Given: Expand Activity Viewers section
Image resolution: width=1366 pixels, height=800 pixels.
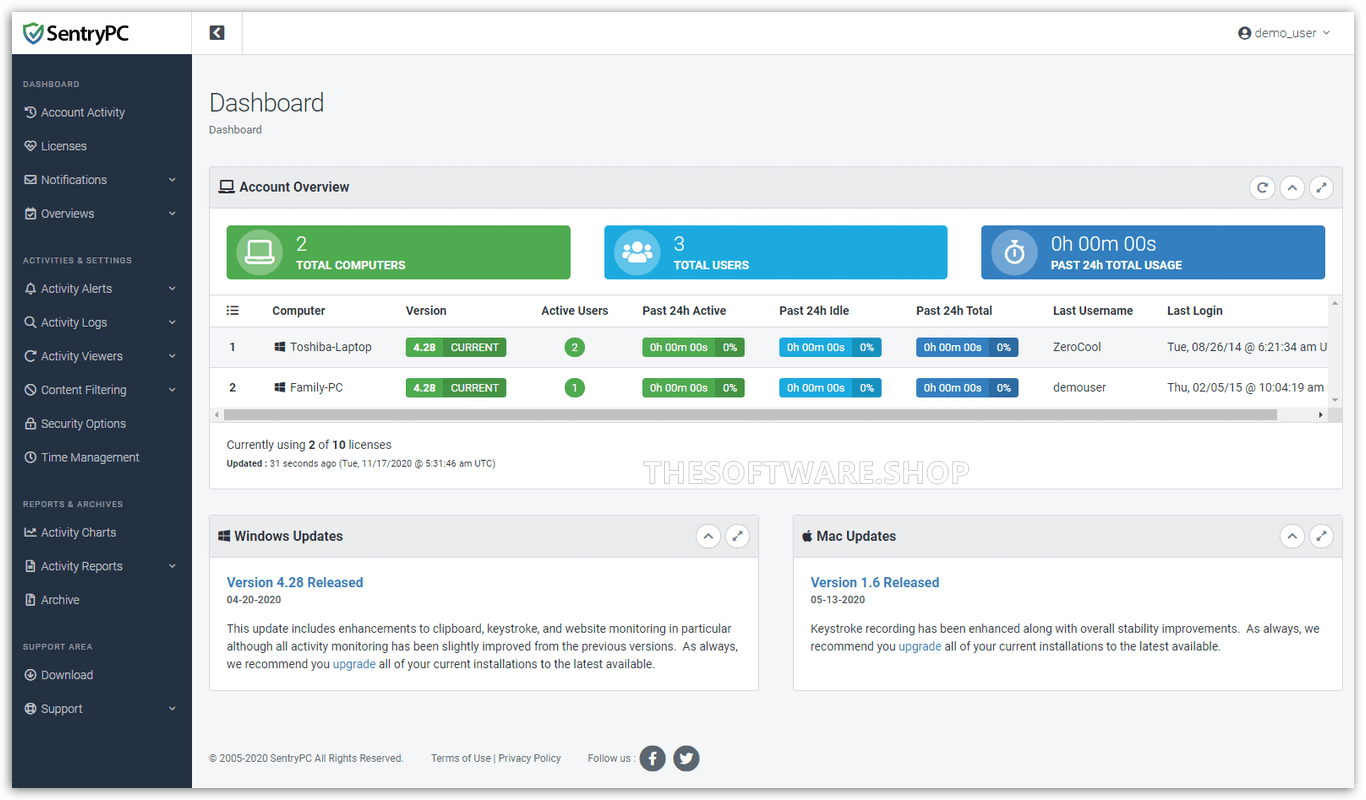Looking at the screenshot, I should pos(101,356).
